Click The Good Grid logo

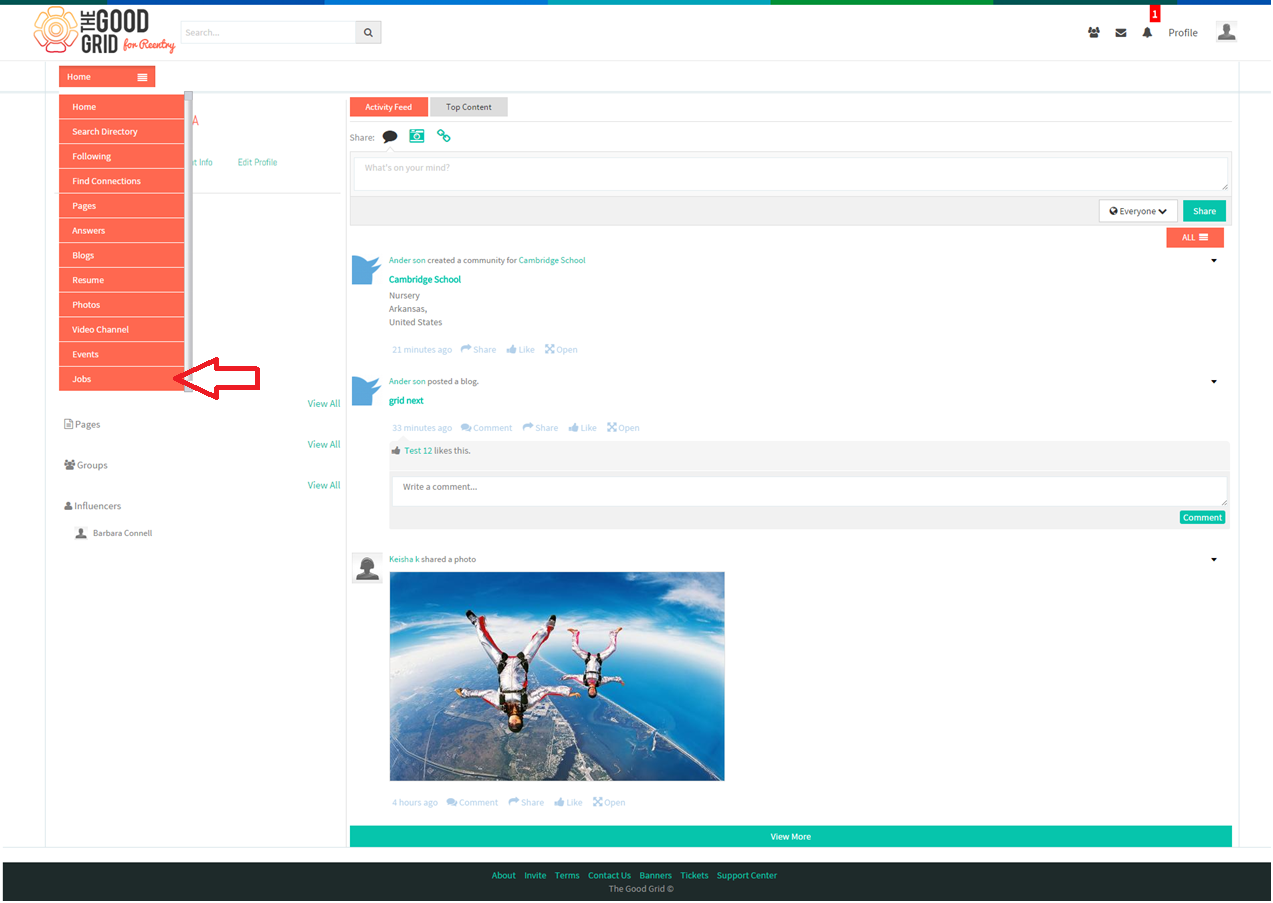click(105, 31)
